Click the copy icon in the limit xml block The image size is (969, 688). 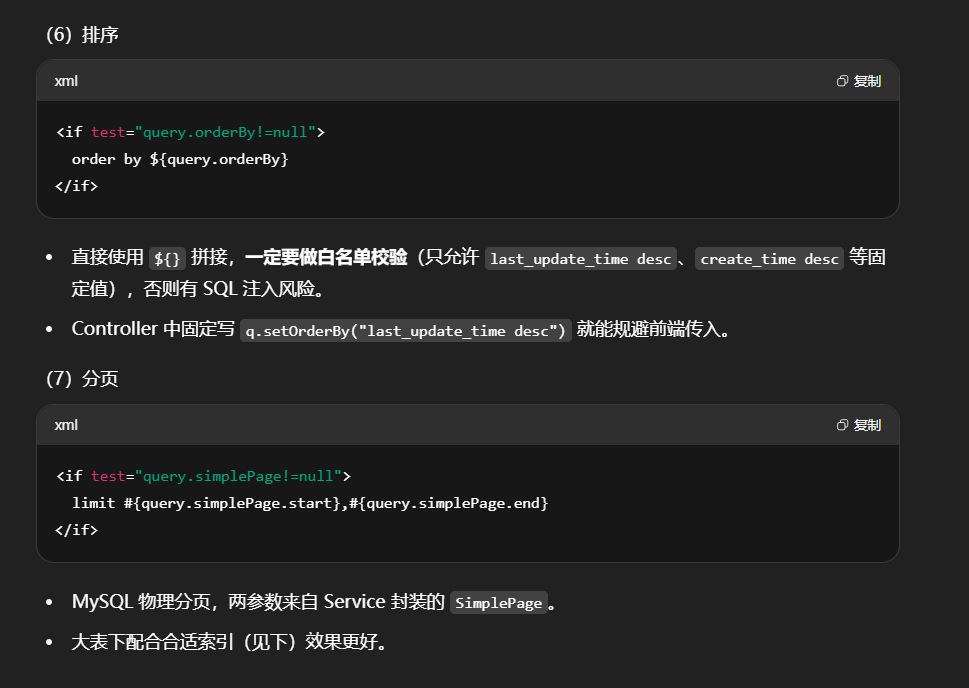pyautogui.click(x=842, y=425)
